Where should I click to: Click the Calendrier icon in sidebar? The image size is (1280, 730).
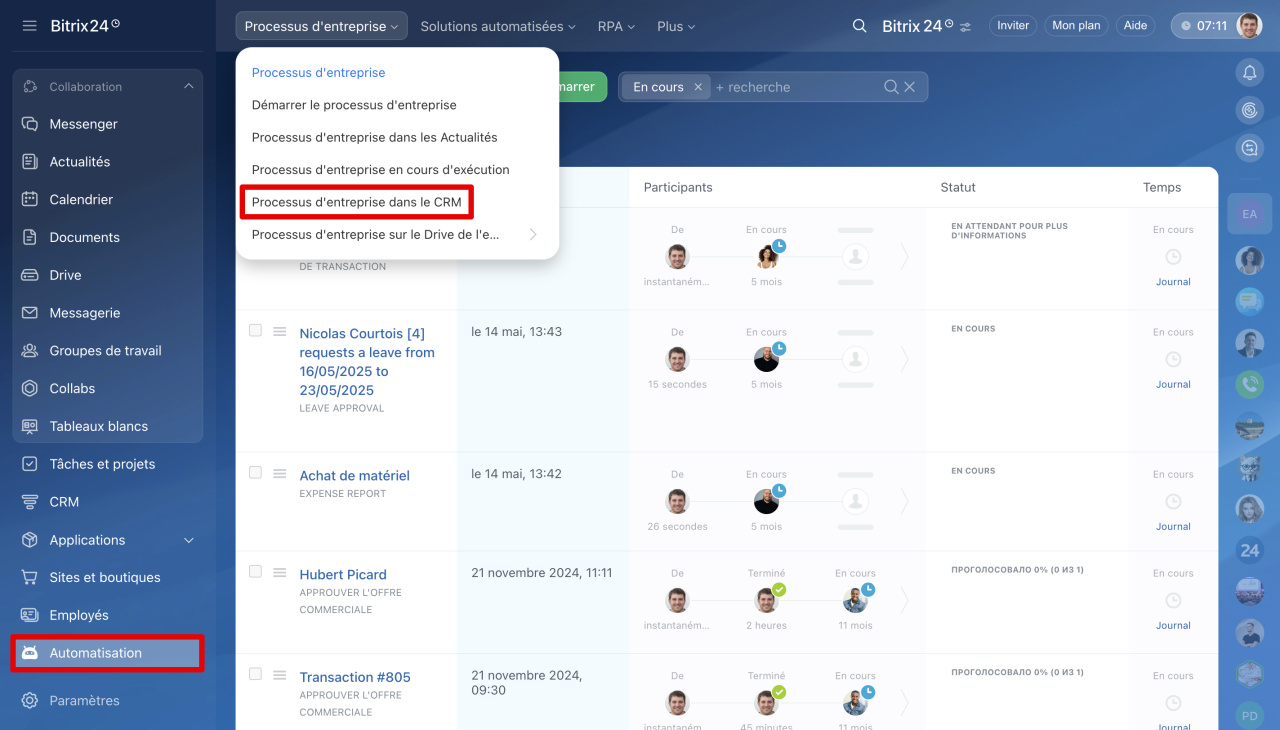click(30, 199)
